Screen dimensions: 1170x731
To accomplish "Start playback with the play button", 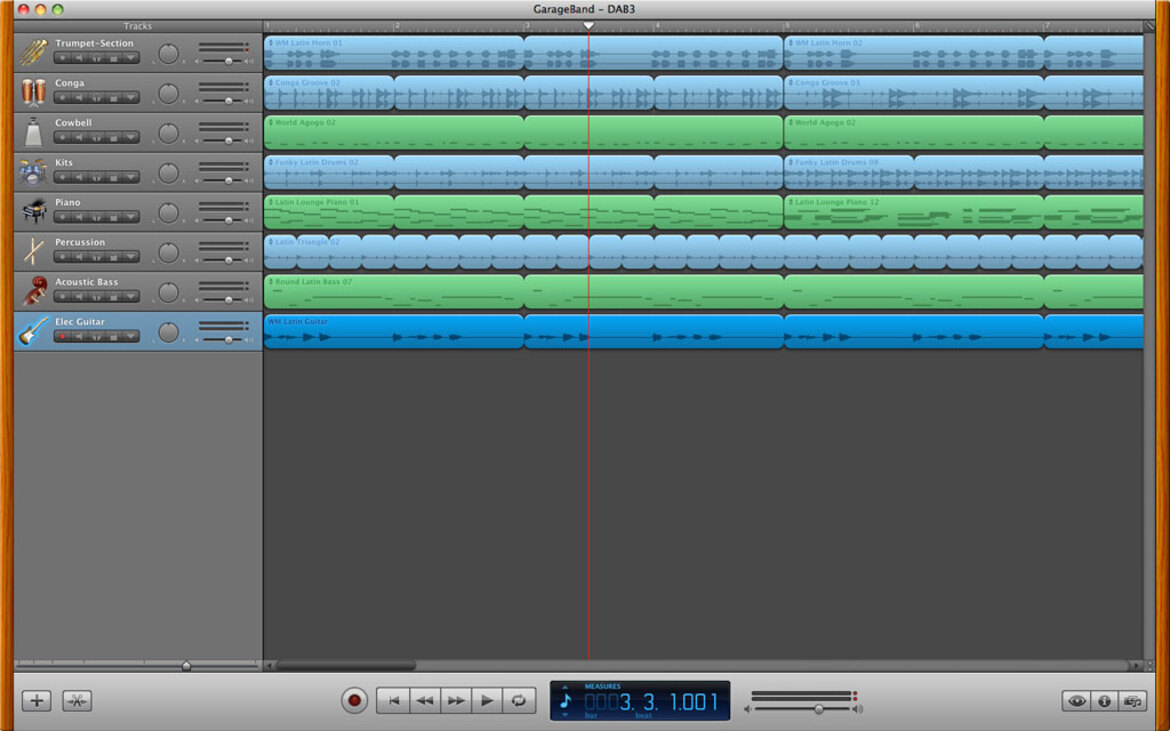I will tap(487, 700).
